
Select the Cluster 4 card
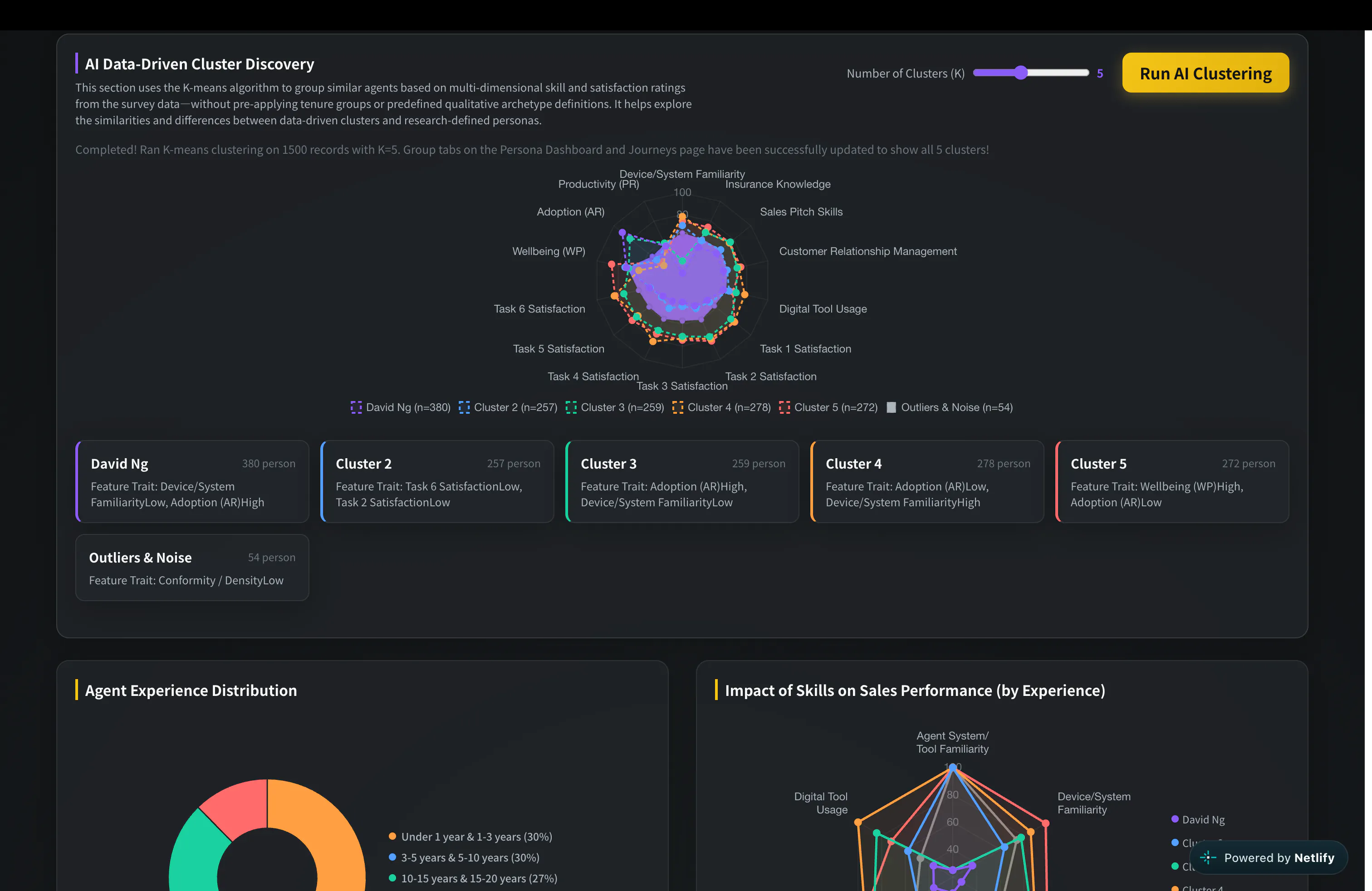pyautogui.click(x=927, y=481)
